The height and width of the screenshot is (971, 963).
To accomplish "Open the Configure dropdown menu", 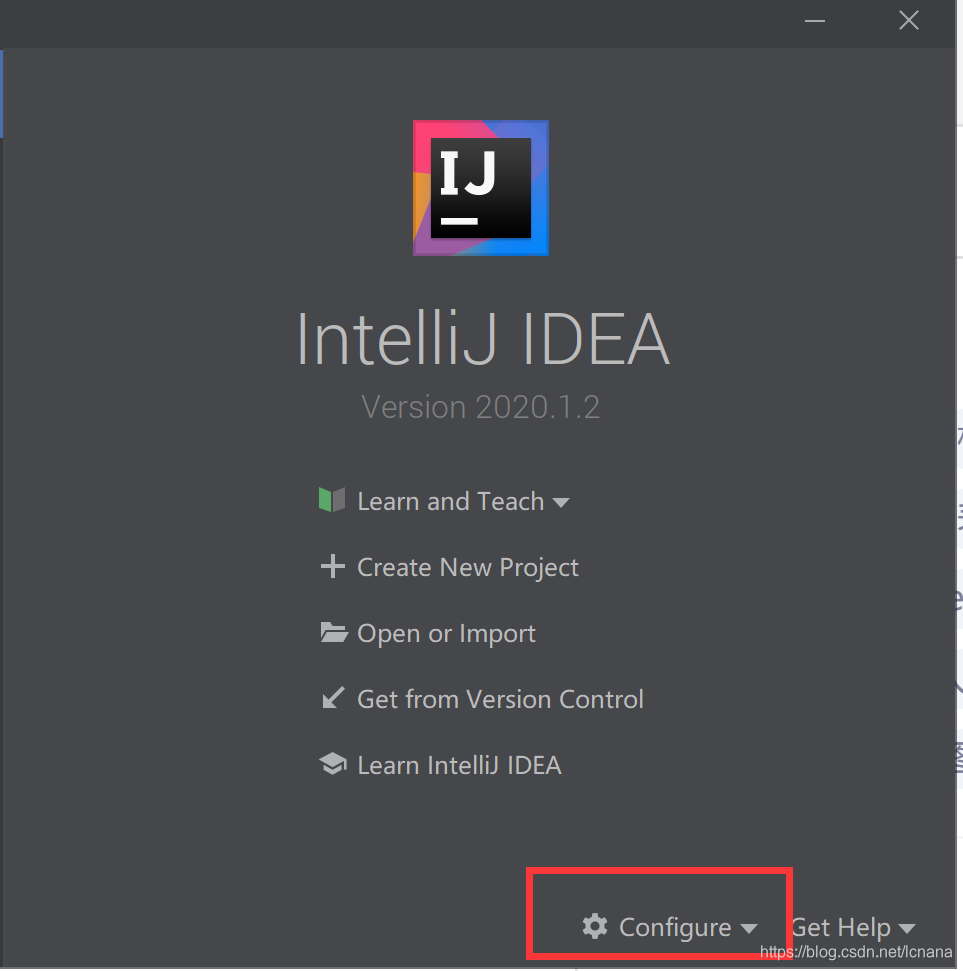I will (x=672, y=927).
